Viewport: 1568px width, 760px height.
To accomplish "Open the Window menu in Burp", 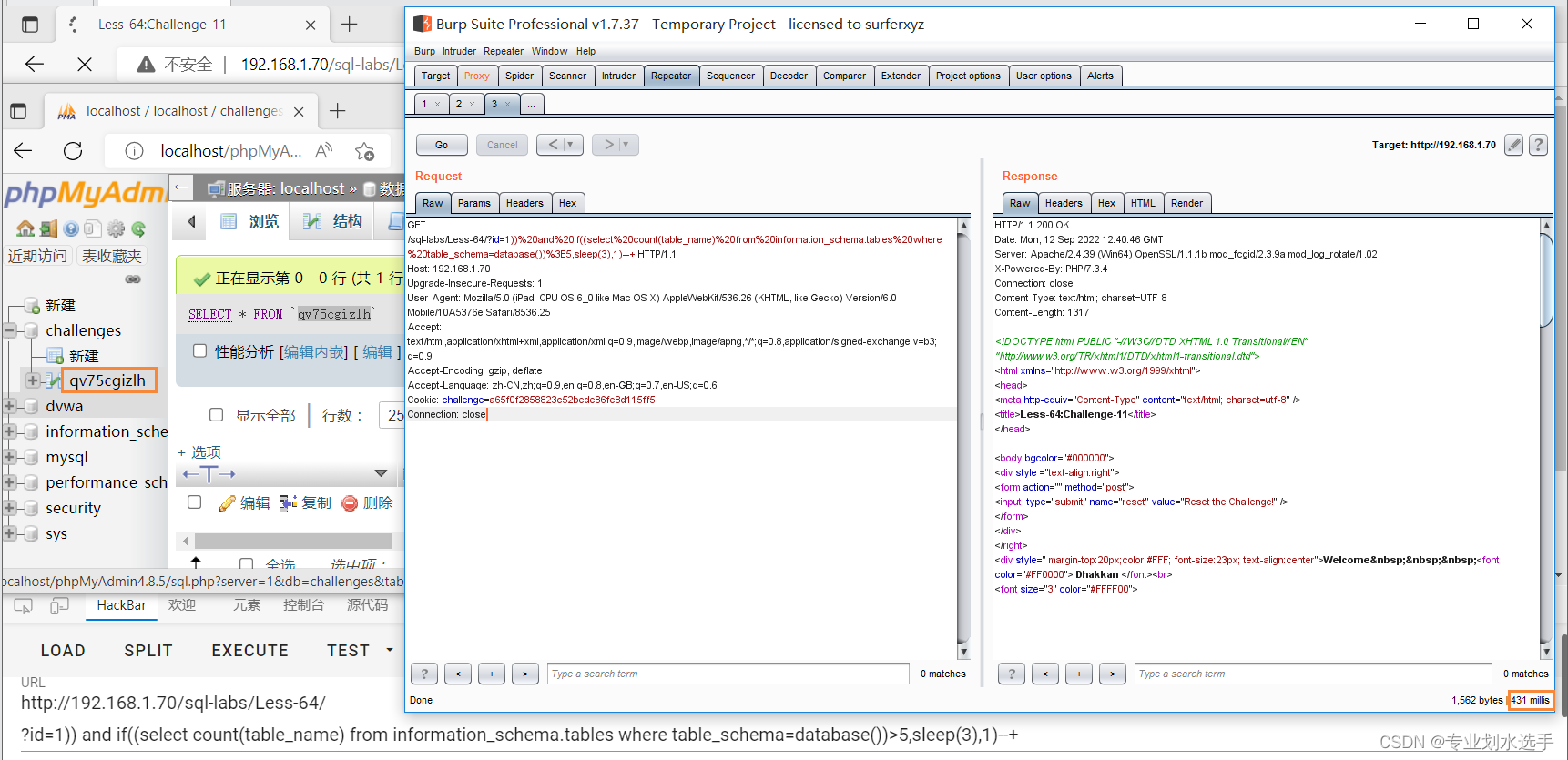I will (549, 51).
